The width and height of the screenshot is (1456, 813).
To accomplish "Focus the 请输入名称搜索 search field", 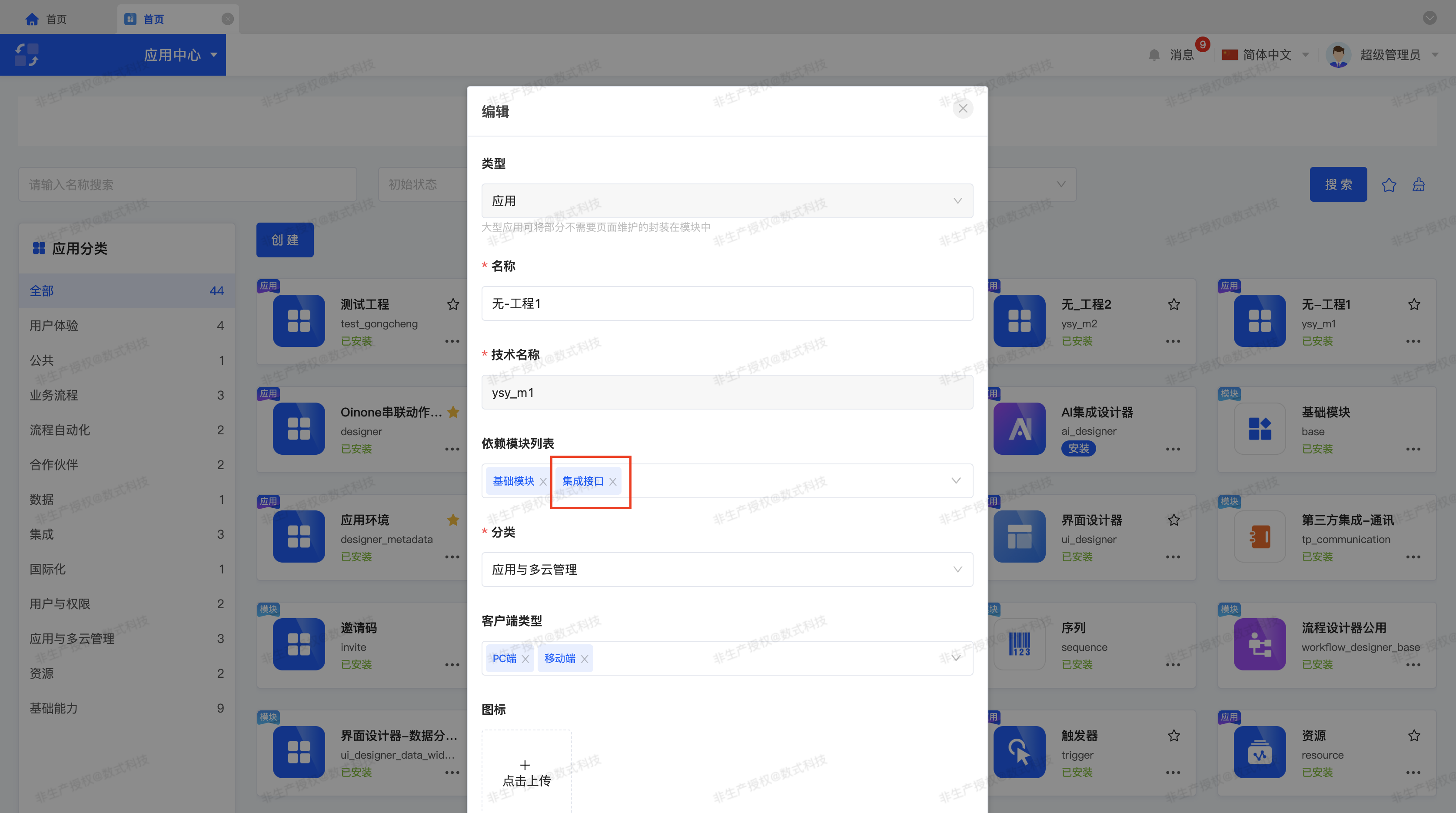I will click(x=188, y=184).
